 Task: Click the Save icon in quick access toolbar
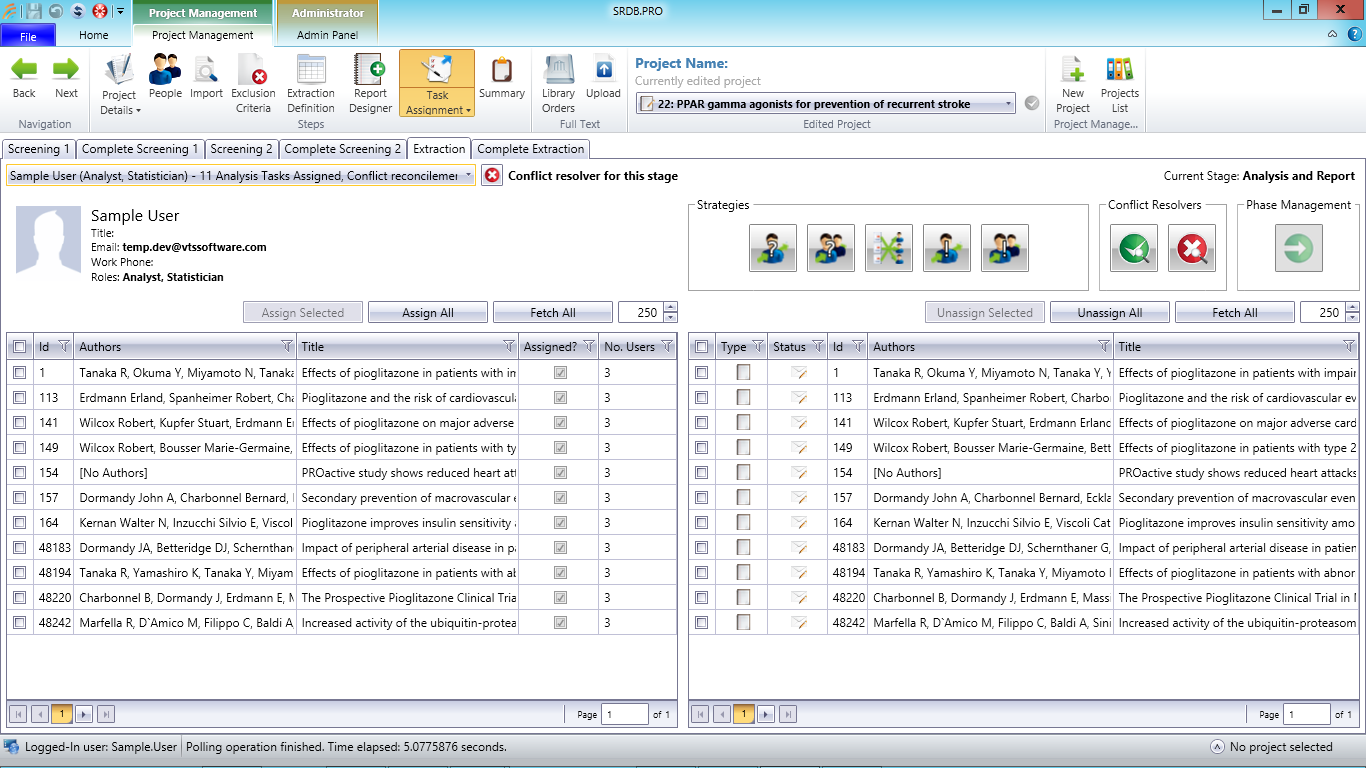point(34,11)
